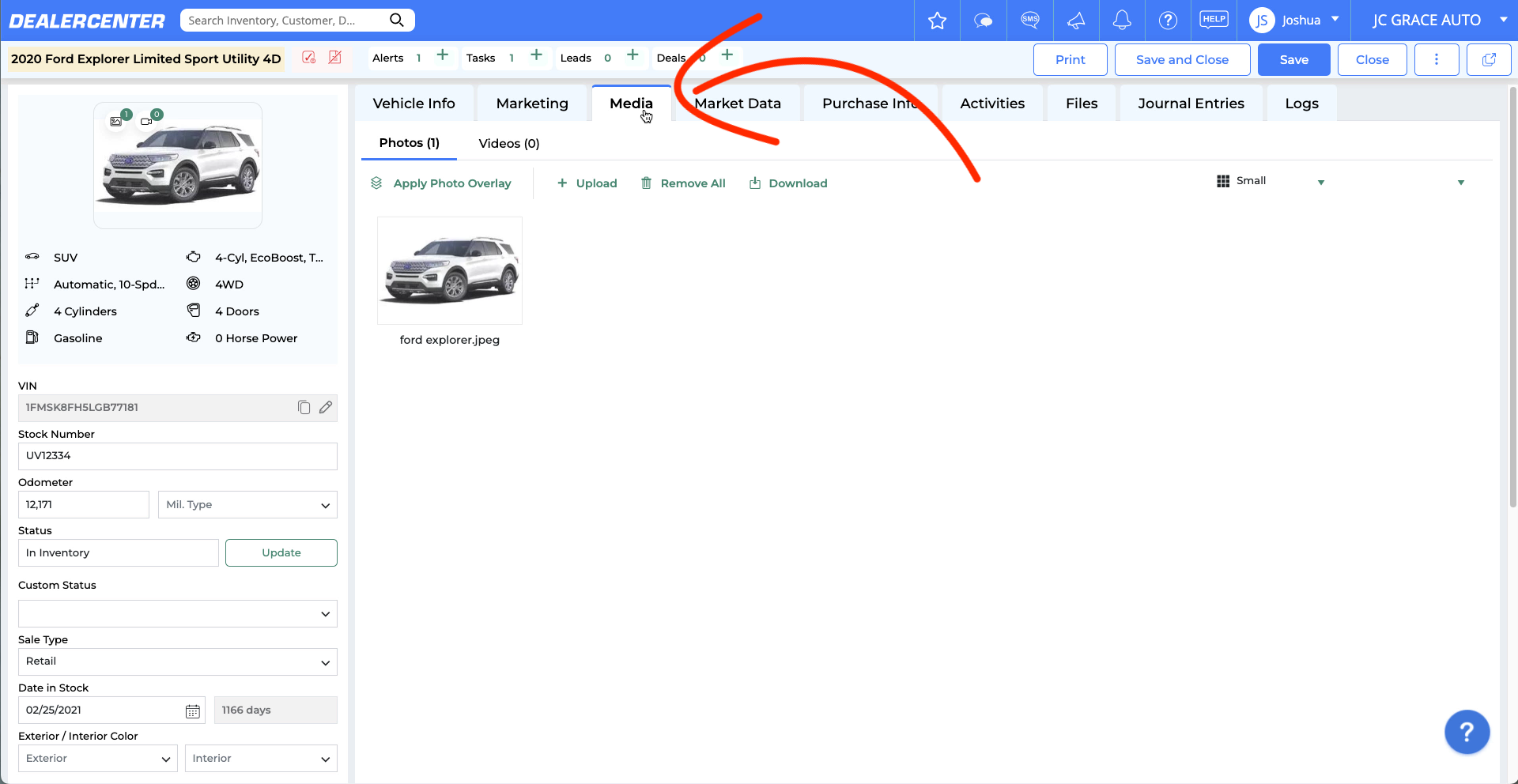Screen dimensions: 1518x784
Task: Click Remove All photos
Action: point(683,183)
